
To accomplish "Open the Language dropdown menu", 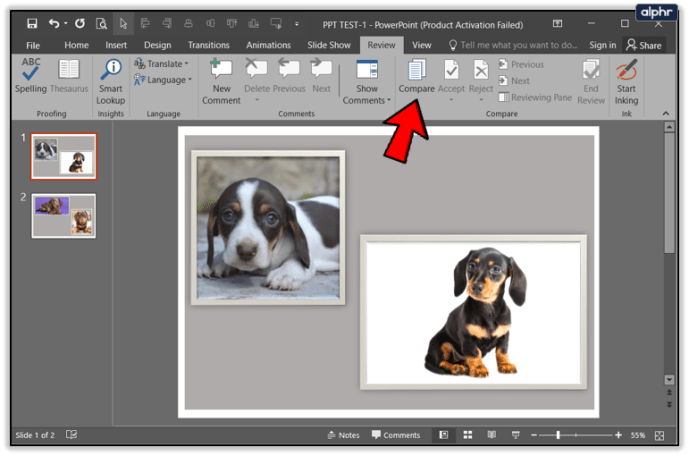I will 163,80.
